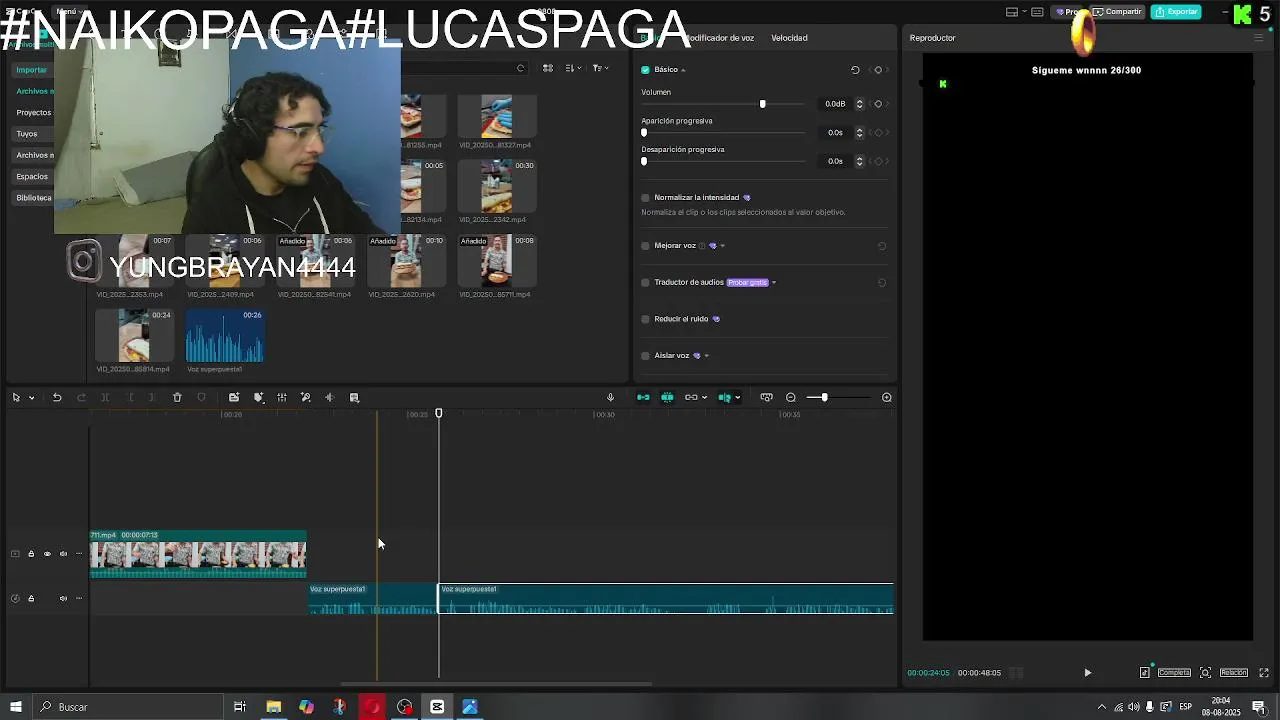Click the crop frame icon in timeline toolbar
This screenshot has width=1280, height=720.
click(x=354, y=398)
